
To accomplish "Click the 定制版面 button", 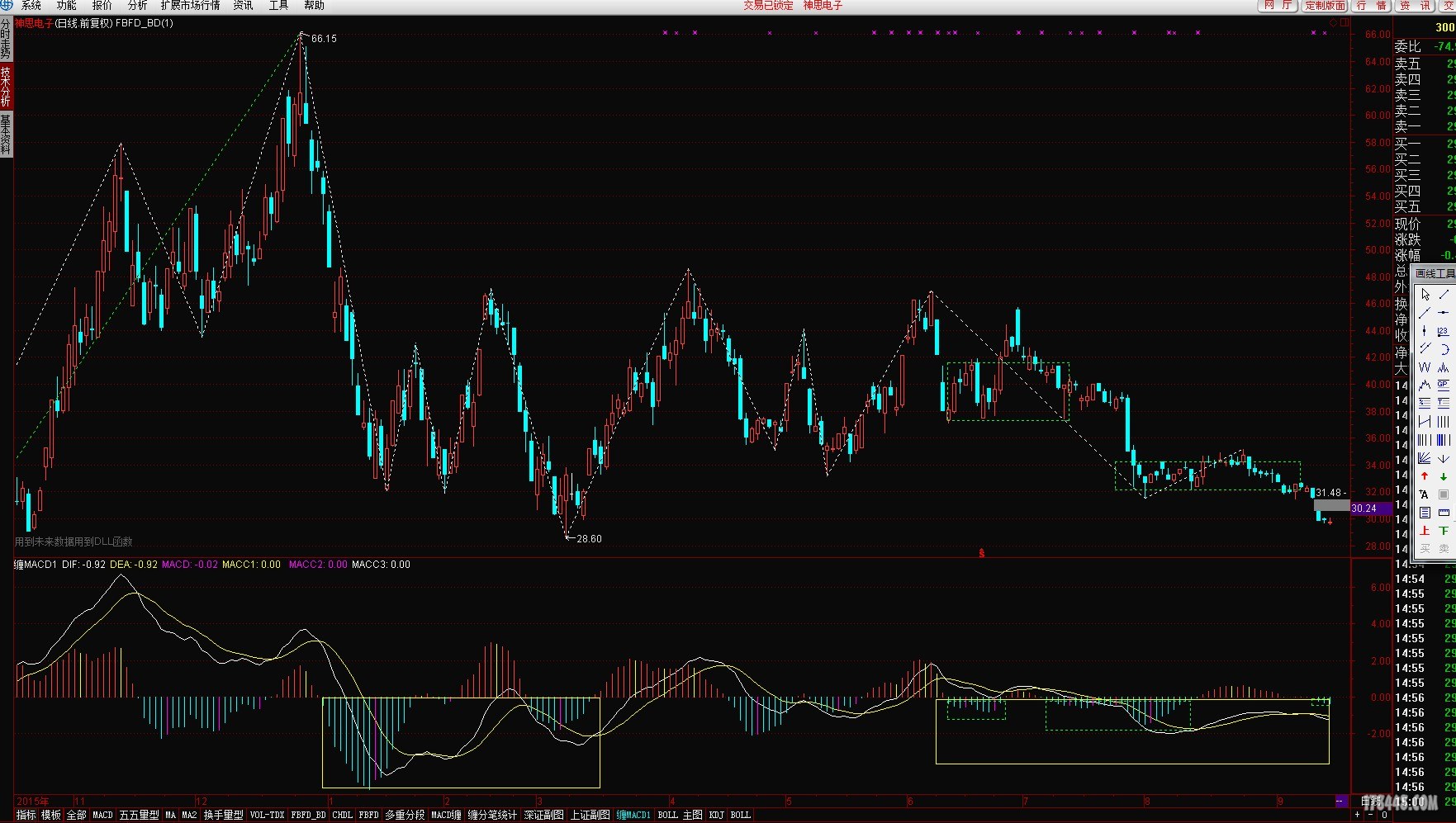I will click(1326, 6).
